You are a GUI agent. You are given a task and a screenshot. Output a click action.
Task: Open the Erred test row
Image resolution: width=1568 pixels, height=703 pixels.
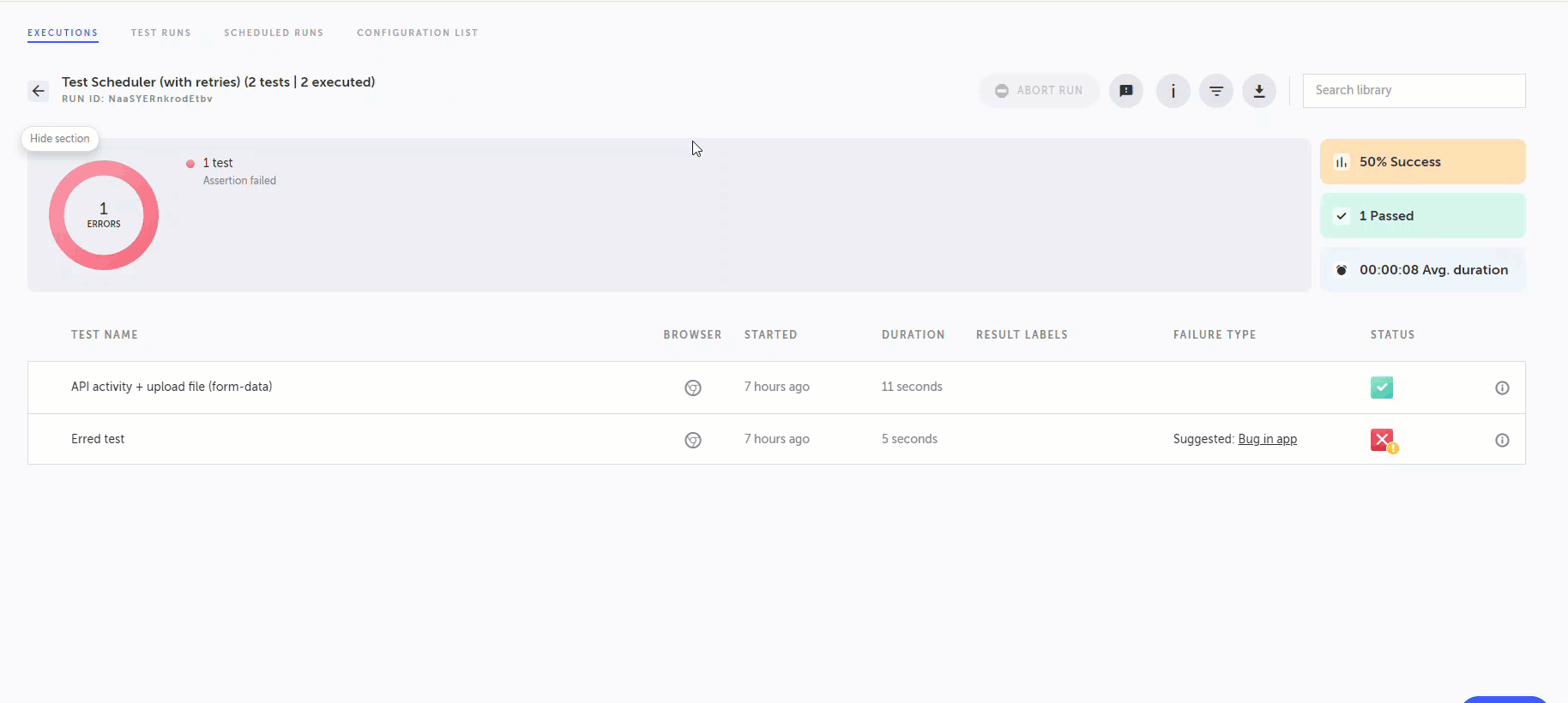pos(776,439)
